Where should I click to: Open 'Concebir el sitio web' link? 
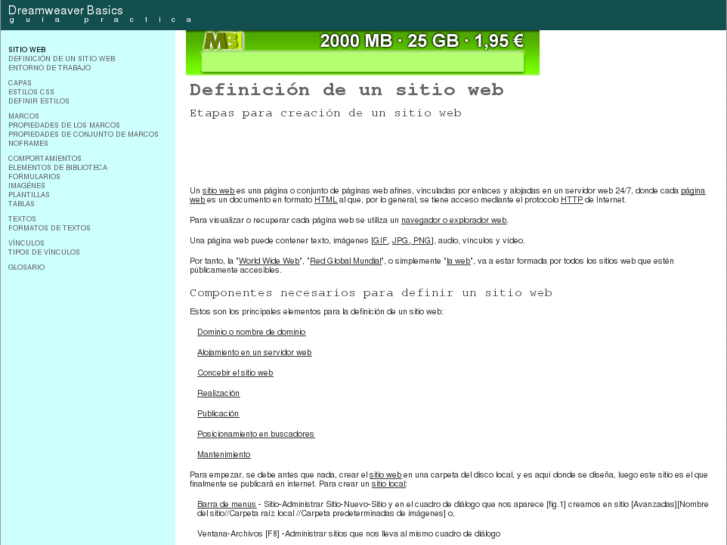[235, 373]
